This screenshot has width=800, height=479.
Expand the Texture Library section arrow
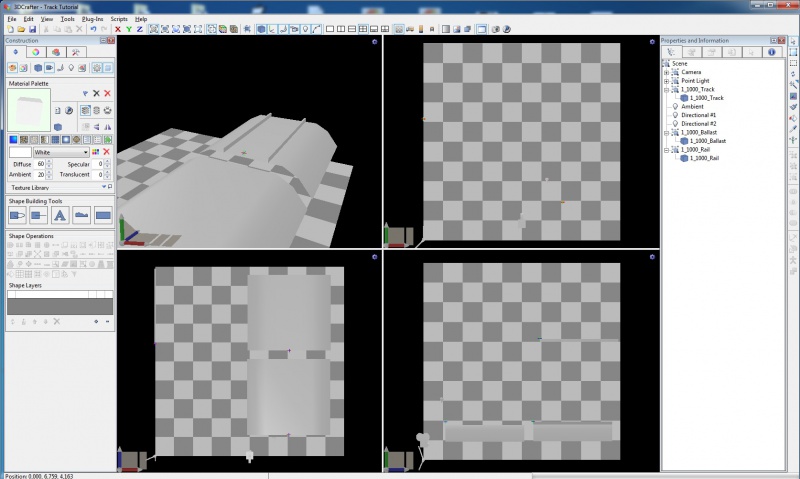point(104,187)
